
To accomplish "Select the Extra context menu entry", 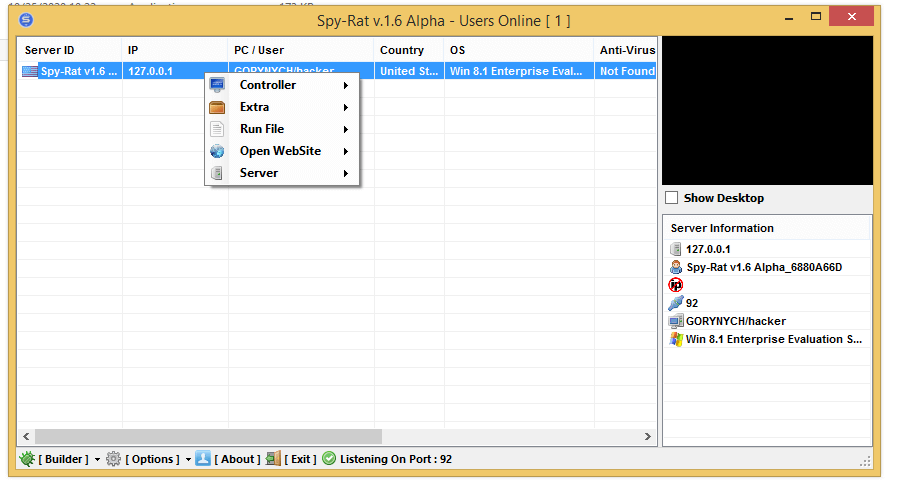I will tap(254, 107).
